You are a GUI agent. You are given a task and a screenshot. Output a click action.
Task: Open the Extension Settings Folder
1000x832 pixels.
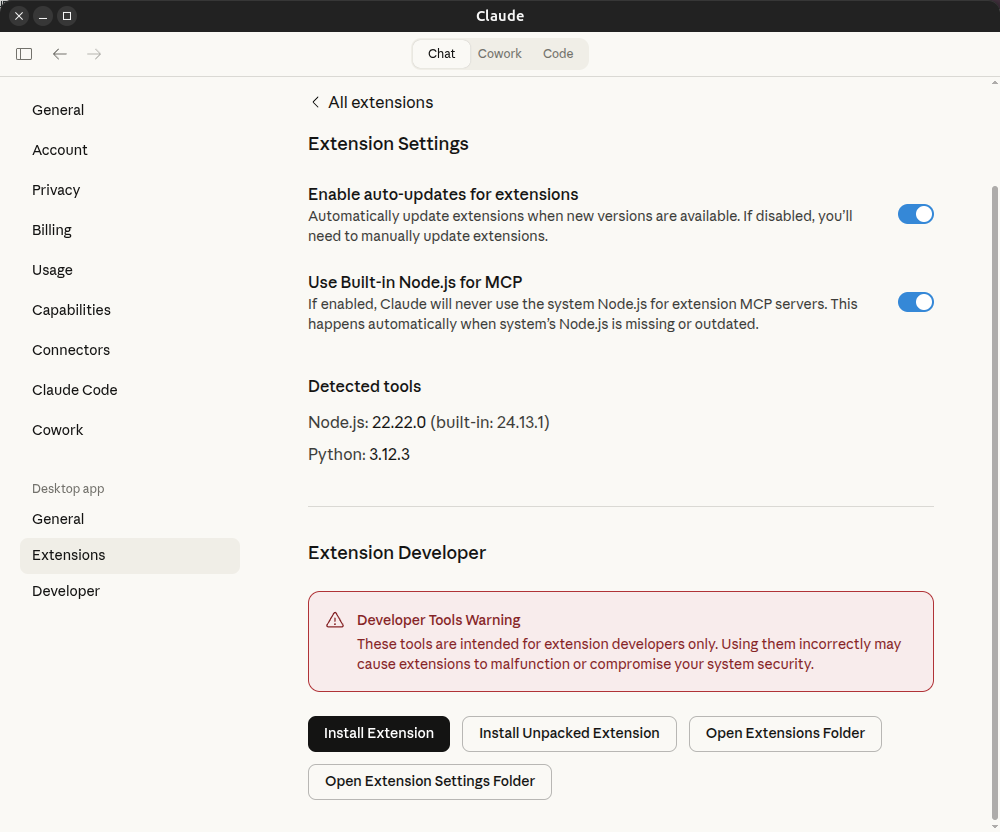429,782
